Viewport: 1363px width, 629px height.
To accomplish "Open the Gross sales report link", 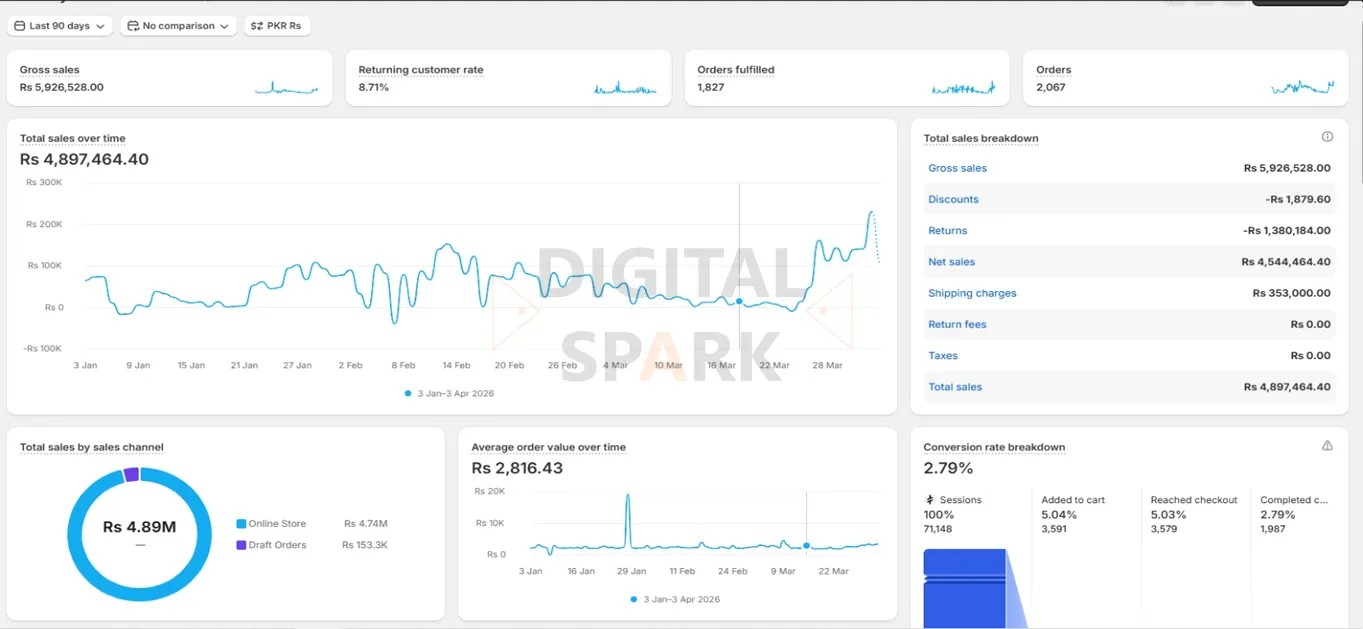I will pyautogui.click(x=956, y=168).
